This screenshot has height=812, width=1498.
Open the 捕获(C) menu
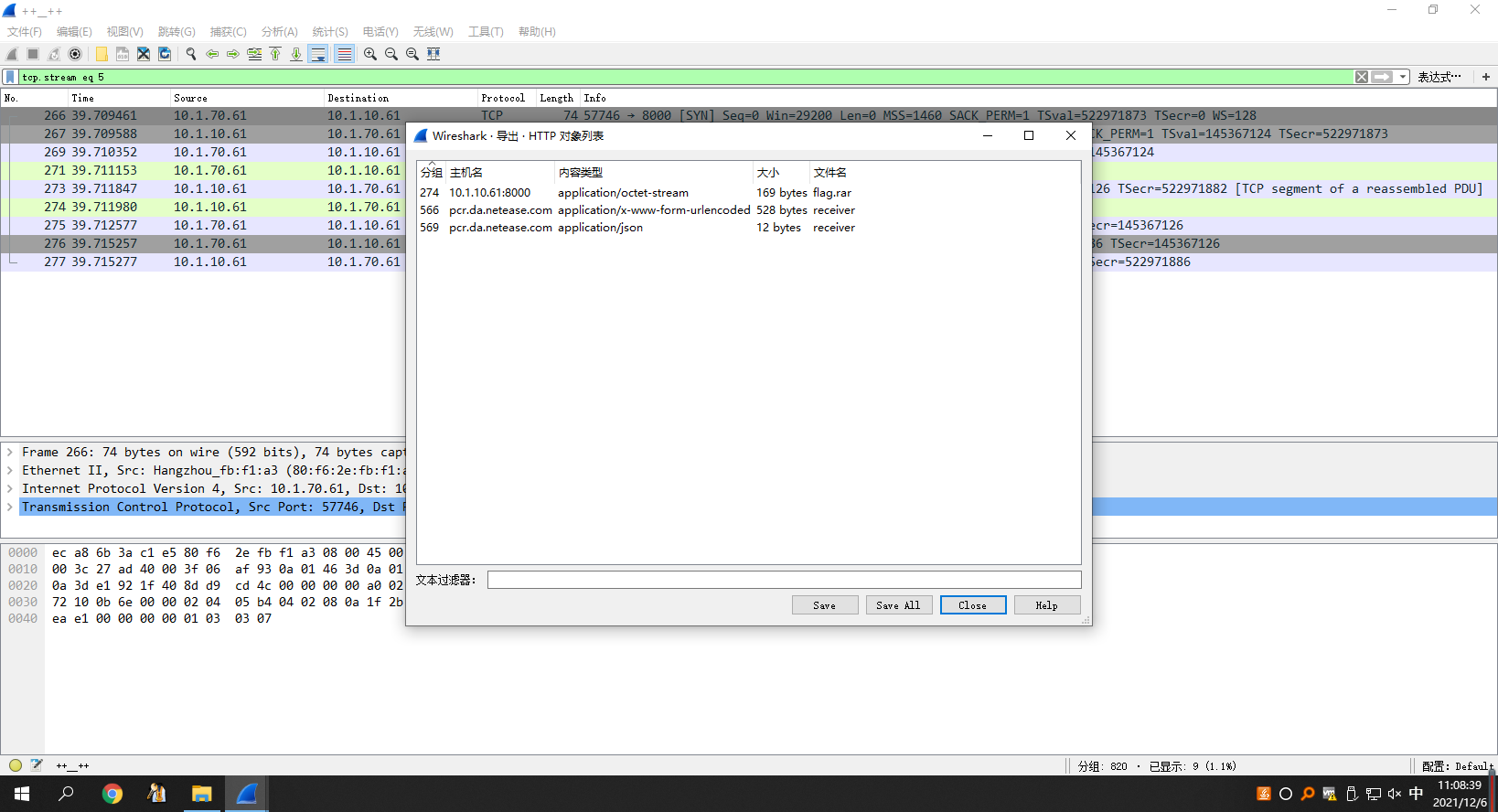point(229,31)
